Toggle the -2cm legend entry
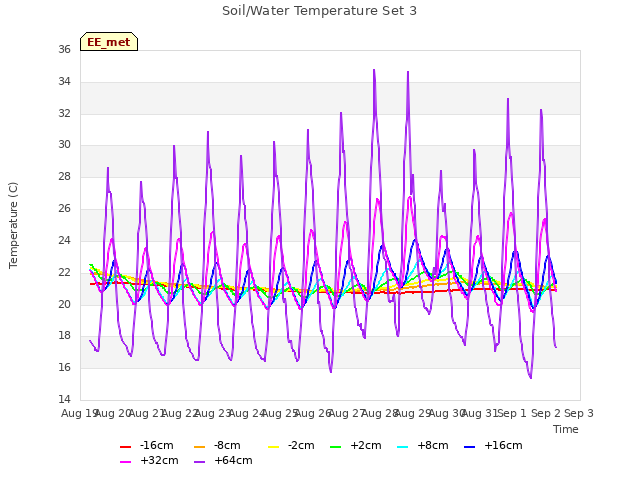Screen dimensions: 640x480 (x=291, y=445)
